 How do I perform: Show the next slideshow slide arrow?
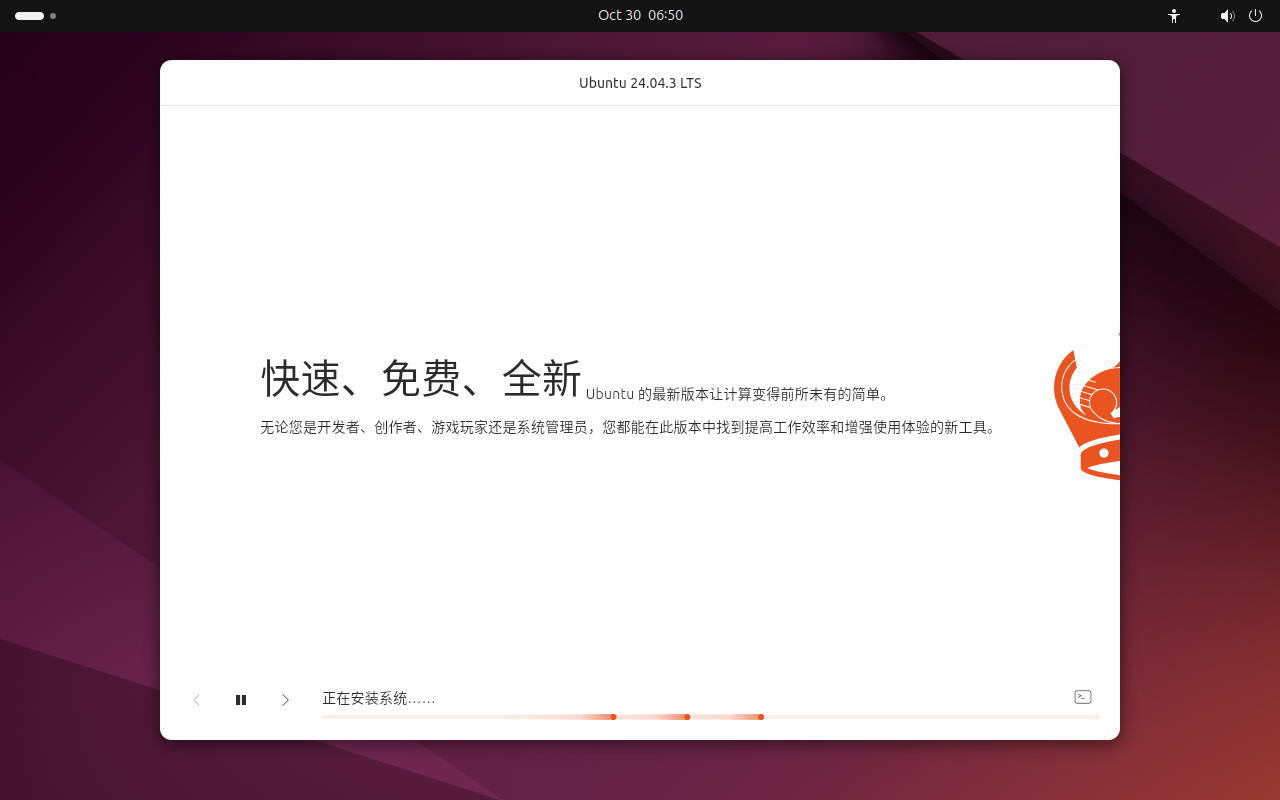click(x=286, y=700)
